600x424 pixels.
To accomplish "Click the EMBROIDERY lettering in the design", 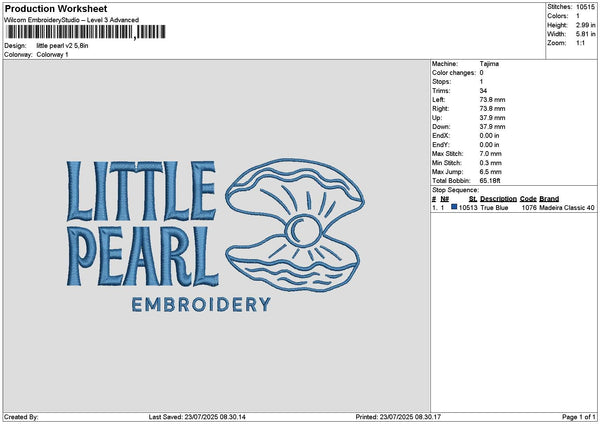I will coord(201,305).
